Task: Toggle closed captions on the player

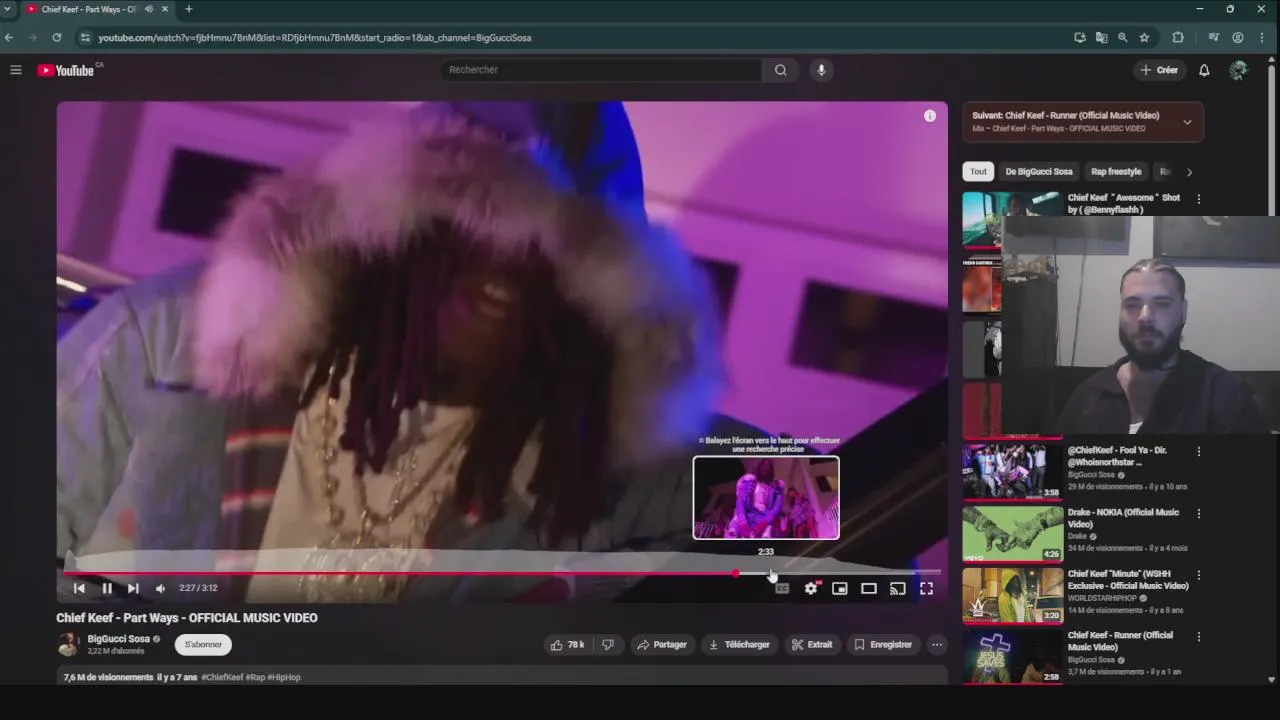Action: tap(782, 588)
